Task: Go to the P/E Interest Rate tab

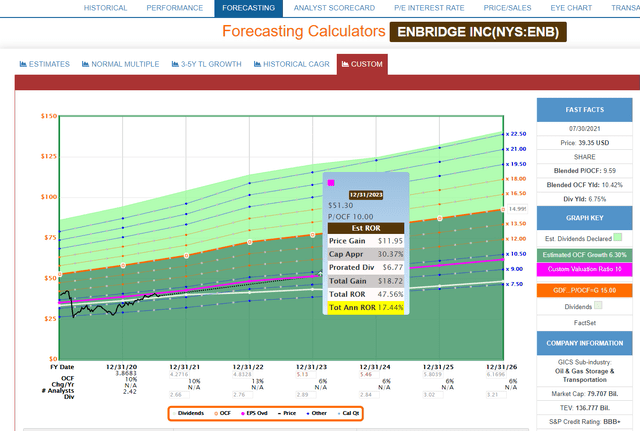Action: [429, 8]
